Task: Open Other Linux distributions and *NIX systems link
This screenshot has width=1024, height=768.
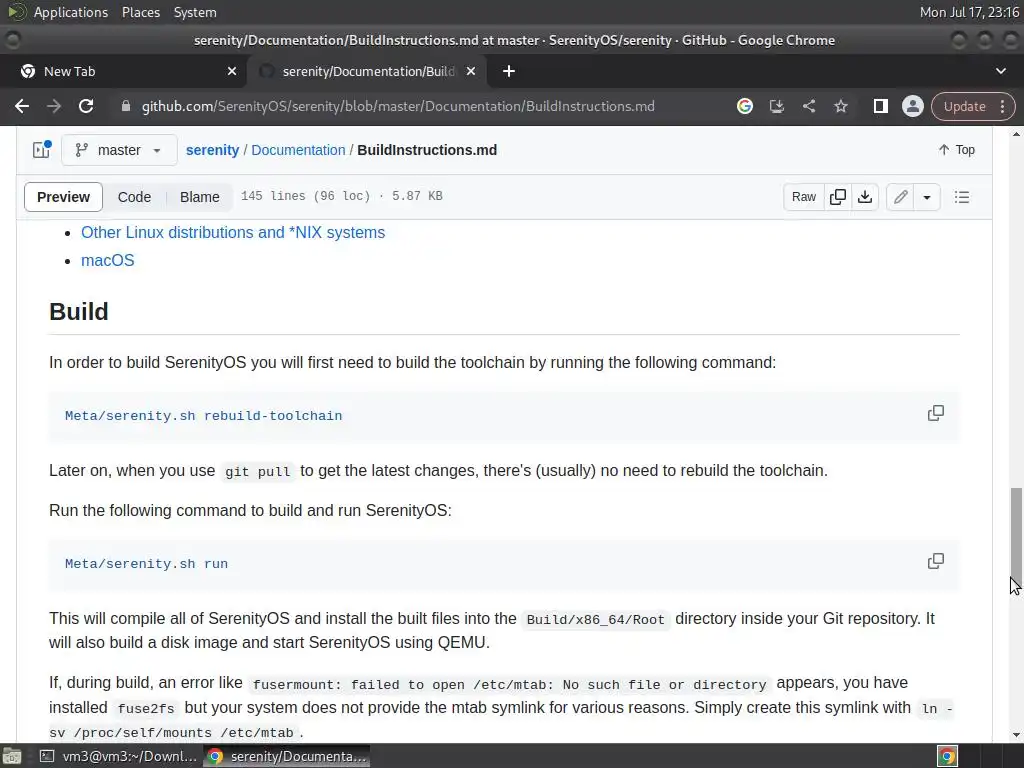Action: pos(233,232)
